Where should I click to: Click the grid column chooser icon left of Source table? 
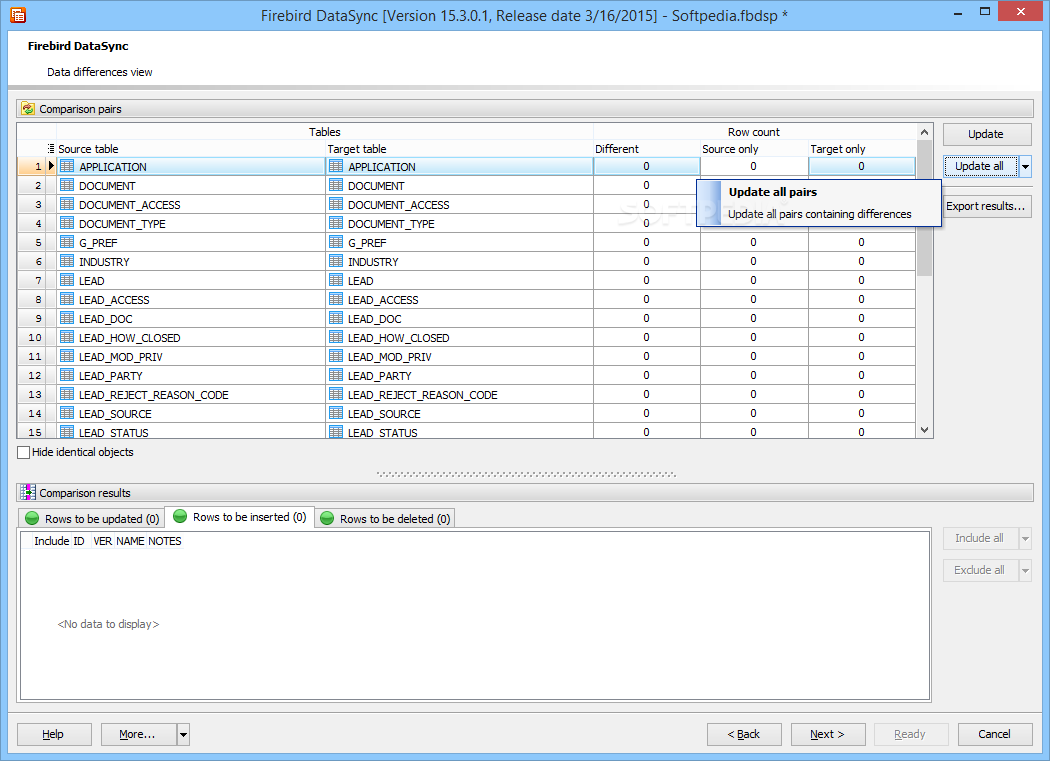pyautogui.click(x=51, y=149)
